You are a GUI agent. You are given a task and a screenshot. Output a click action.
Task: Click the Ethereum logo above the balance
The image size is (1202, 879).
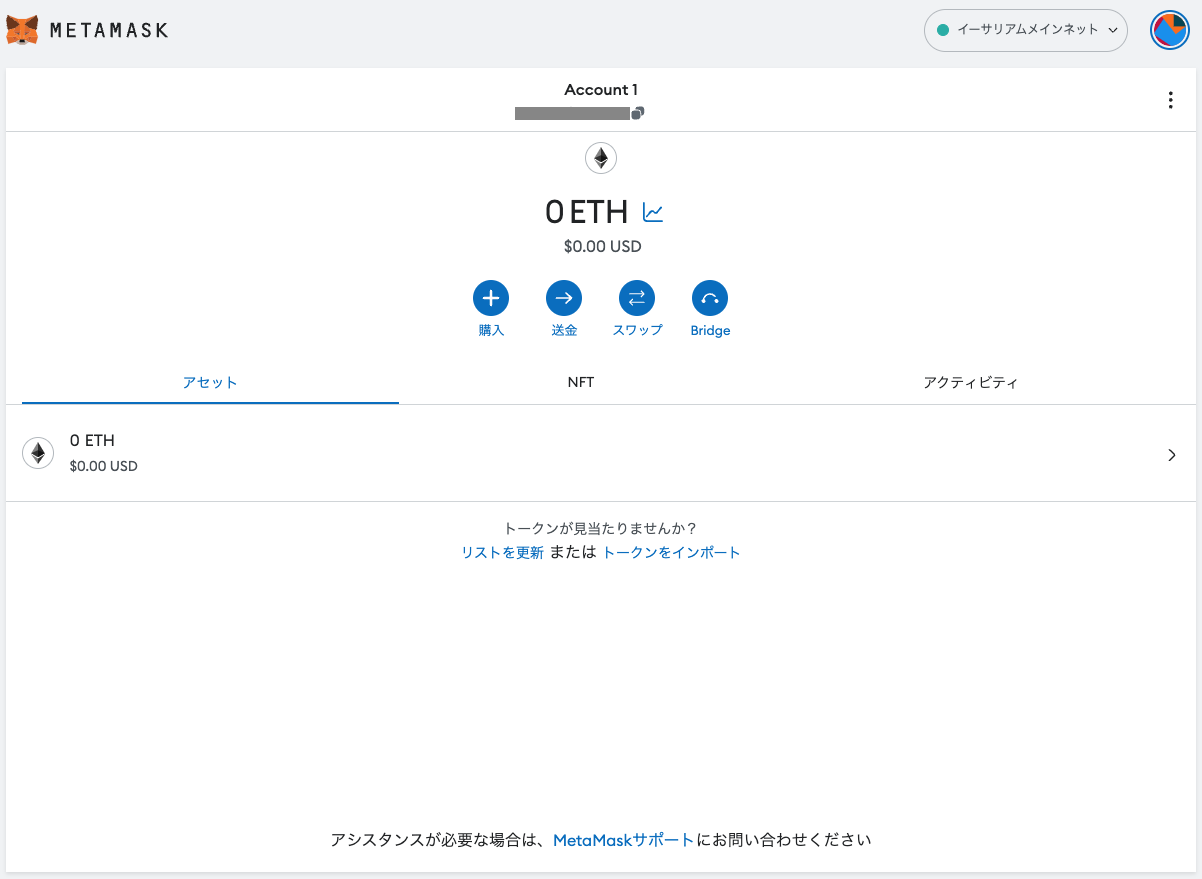point(601,158)
